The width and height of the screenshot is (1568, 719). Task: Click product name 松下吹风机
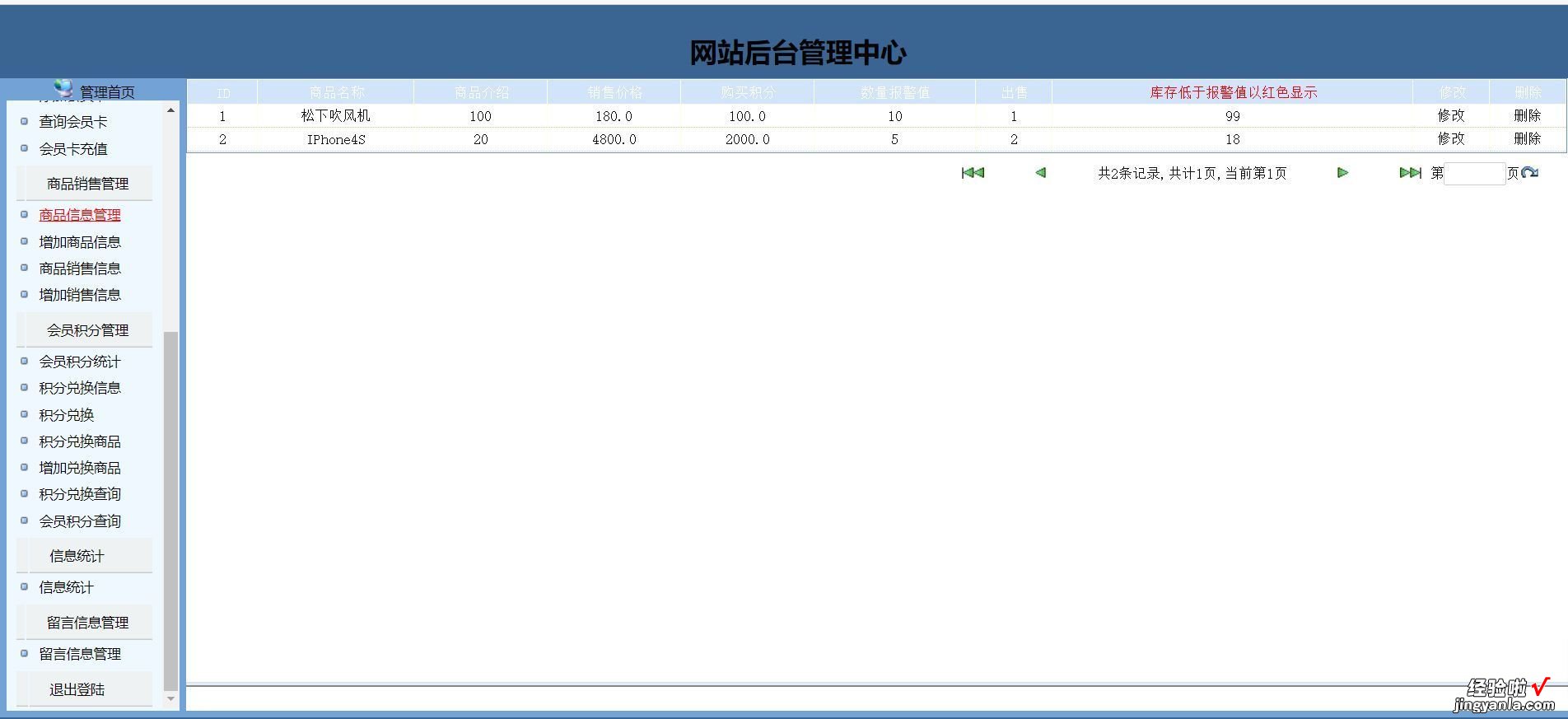tap(336, 116)
